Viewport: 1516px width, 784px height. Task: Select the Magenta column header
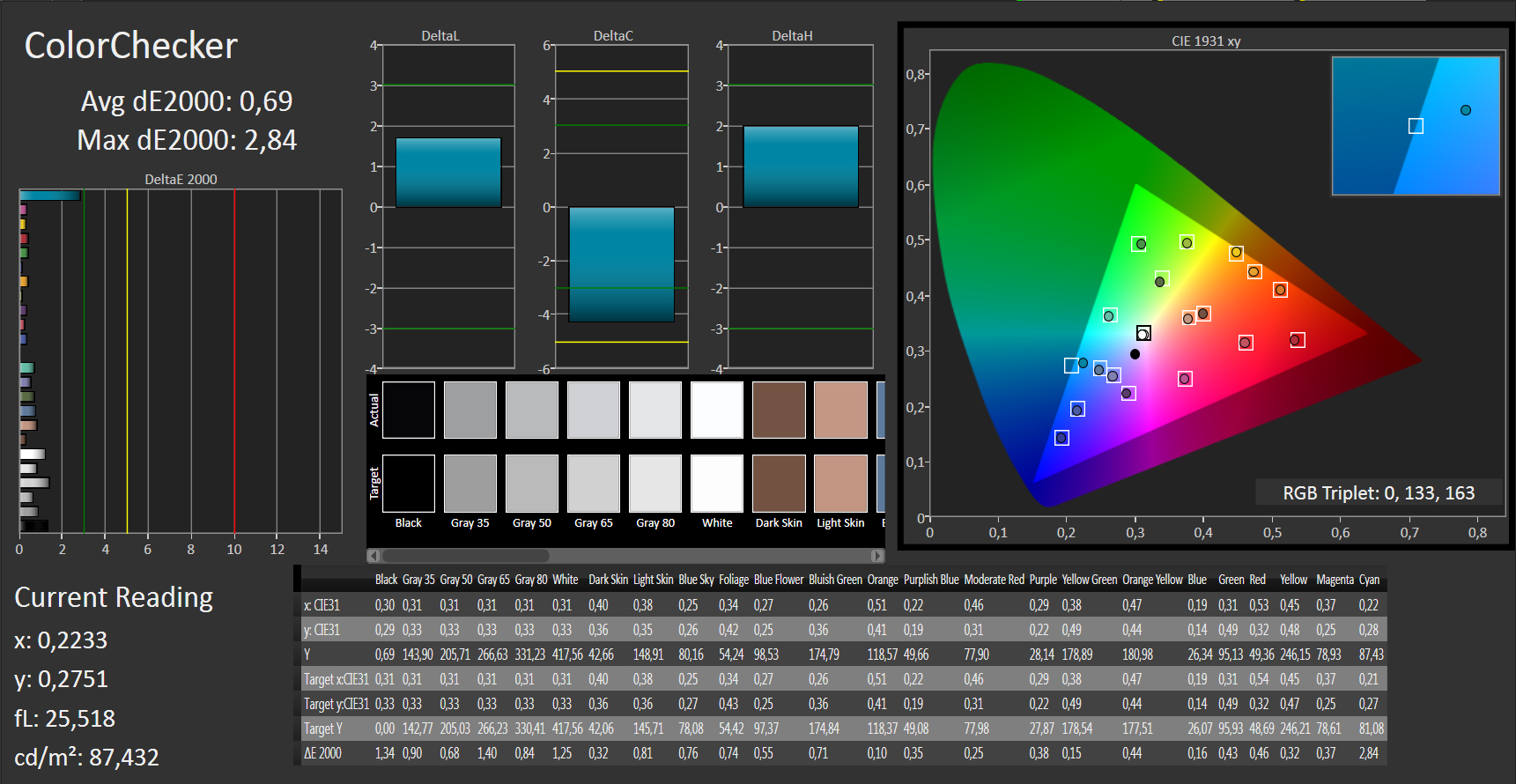click(x=1335, y=580)
